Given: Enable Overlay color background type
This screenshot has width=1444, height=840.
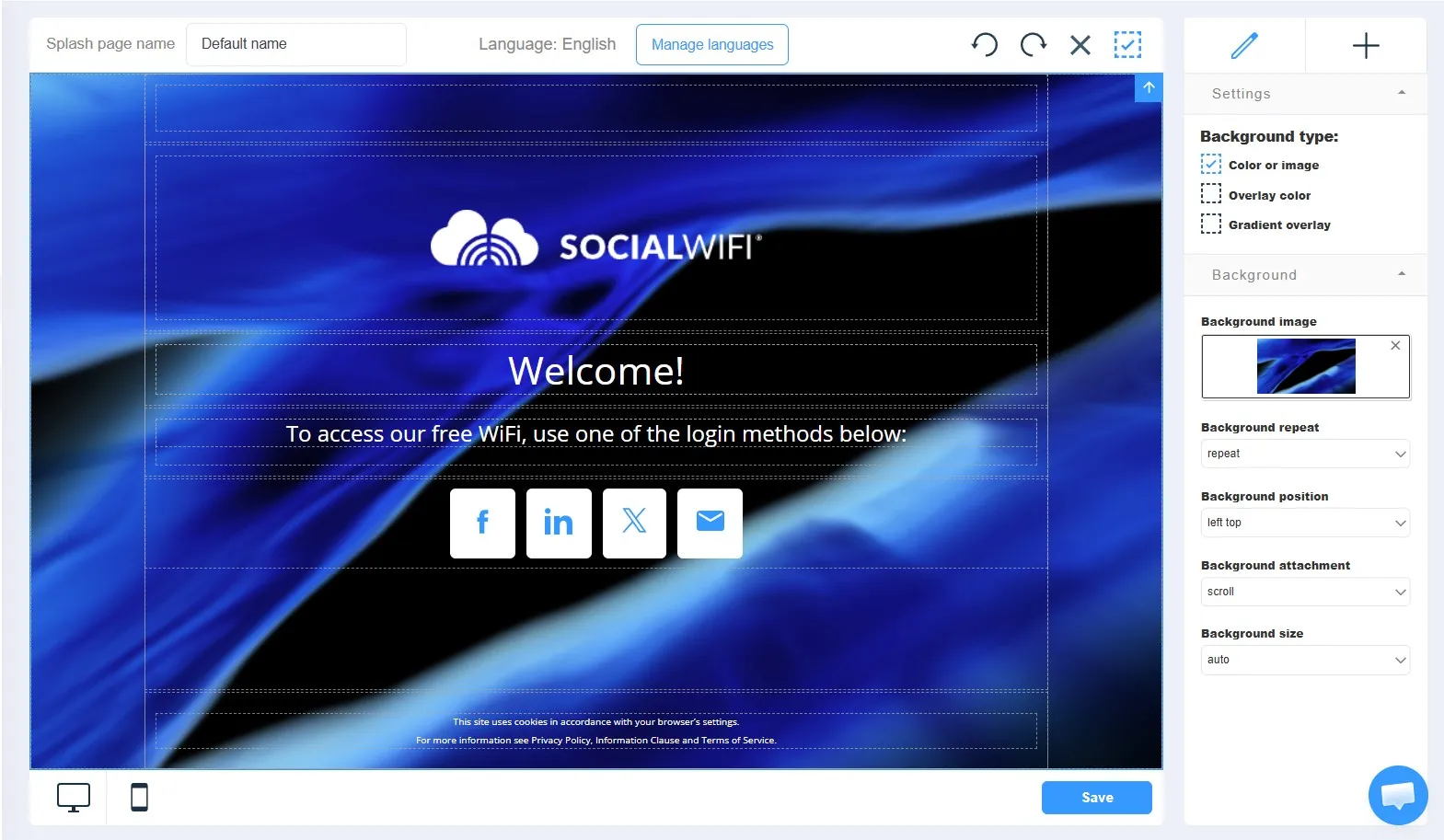Looking at the screenshot, I should coord(1211,194).
